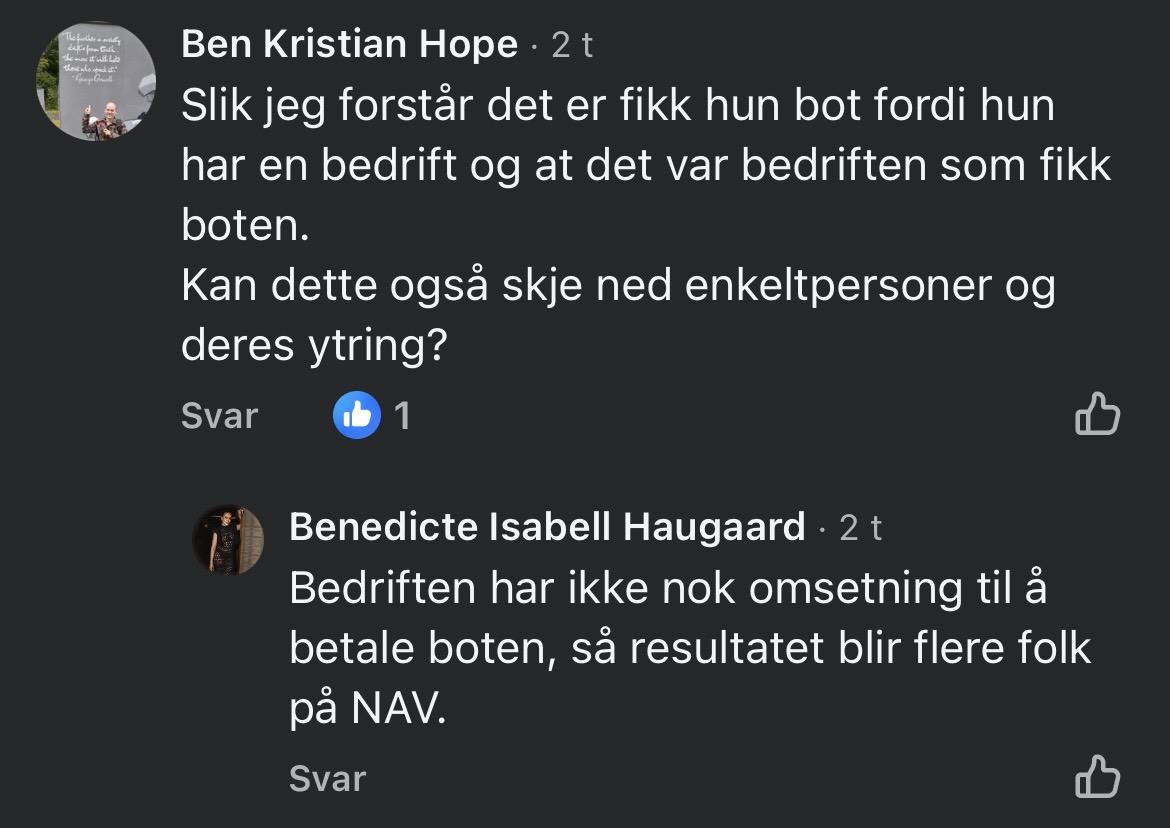Open the reaction count showing 1

(402, 415)
